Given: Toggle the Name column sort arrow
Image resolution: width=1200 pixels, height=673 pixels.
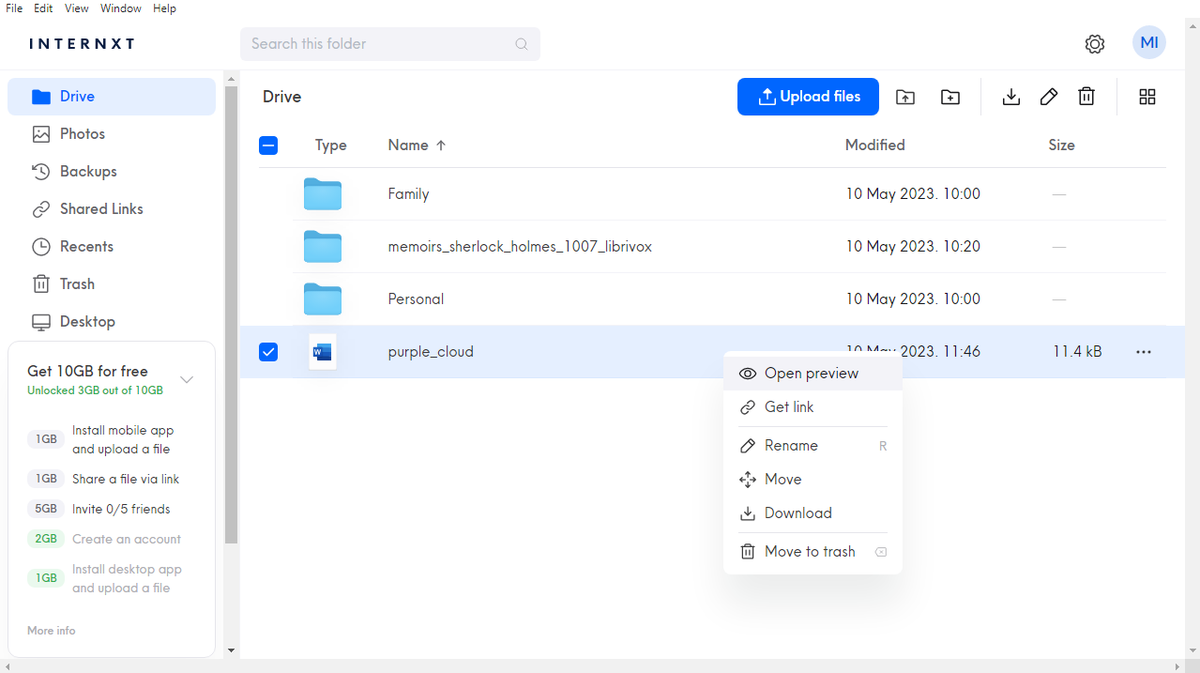Looking at the screenshot, I should 443,144.
